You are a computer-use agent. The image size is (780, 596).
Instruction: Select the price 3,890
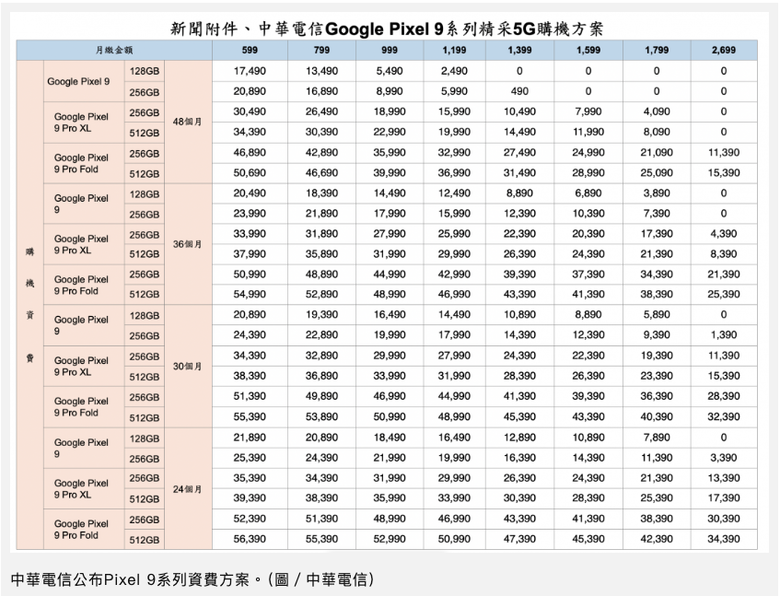click(x=657, y=193)
